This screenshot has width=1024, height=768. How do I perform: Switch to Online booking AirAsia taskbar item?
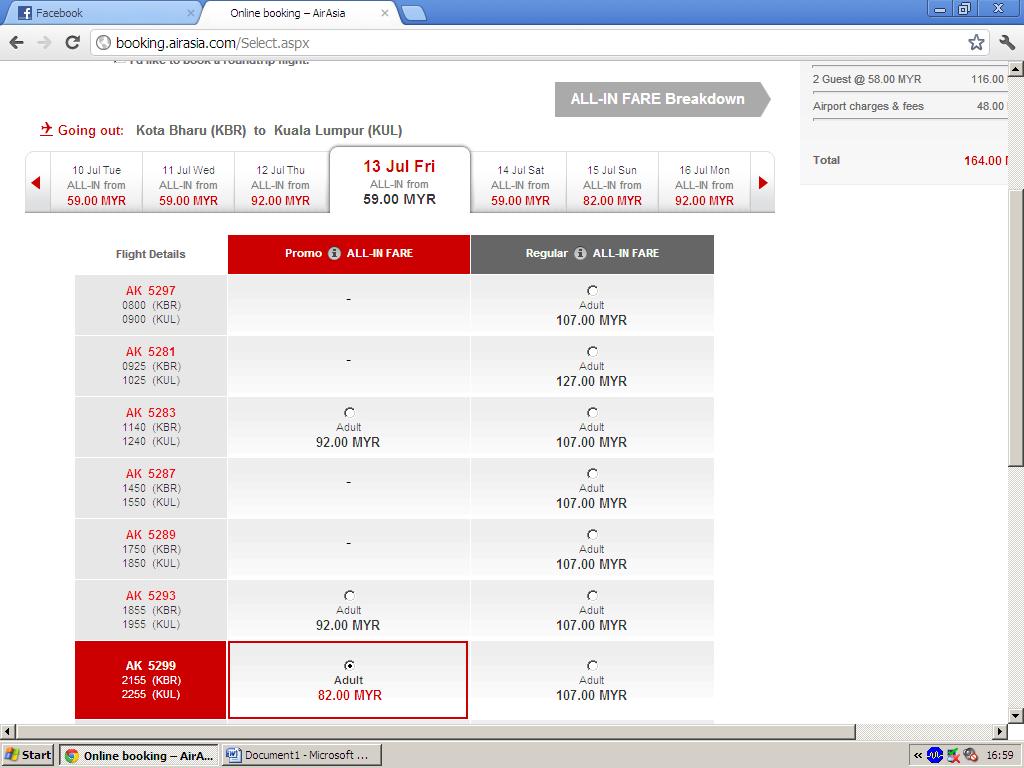point(140,756)
